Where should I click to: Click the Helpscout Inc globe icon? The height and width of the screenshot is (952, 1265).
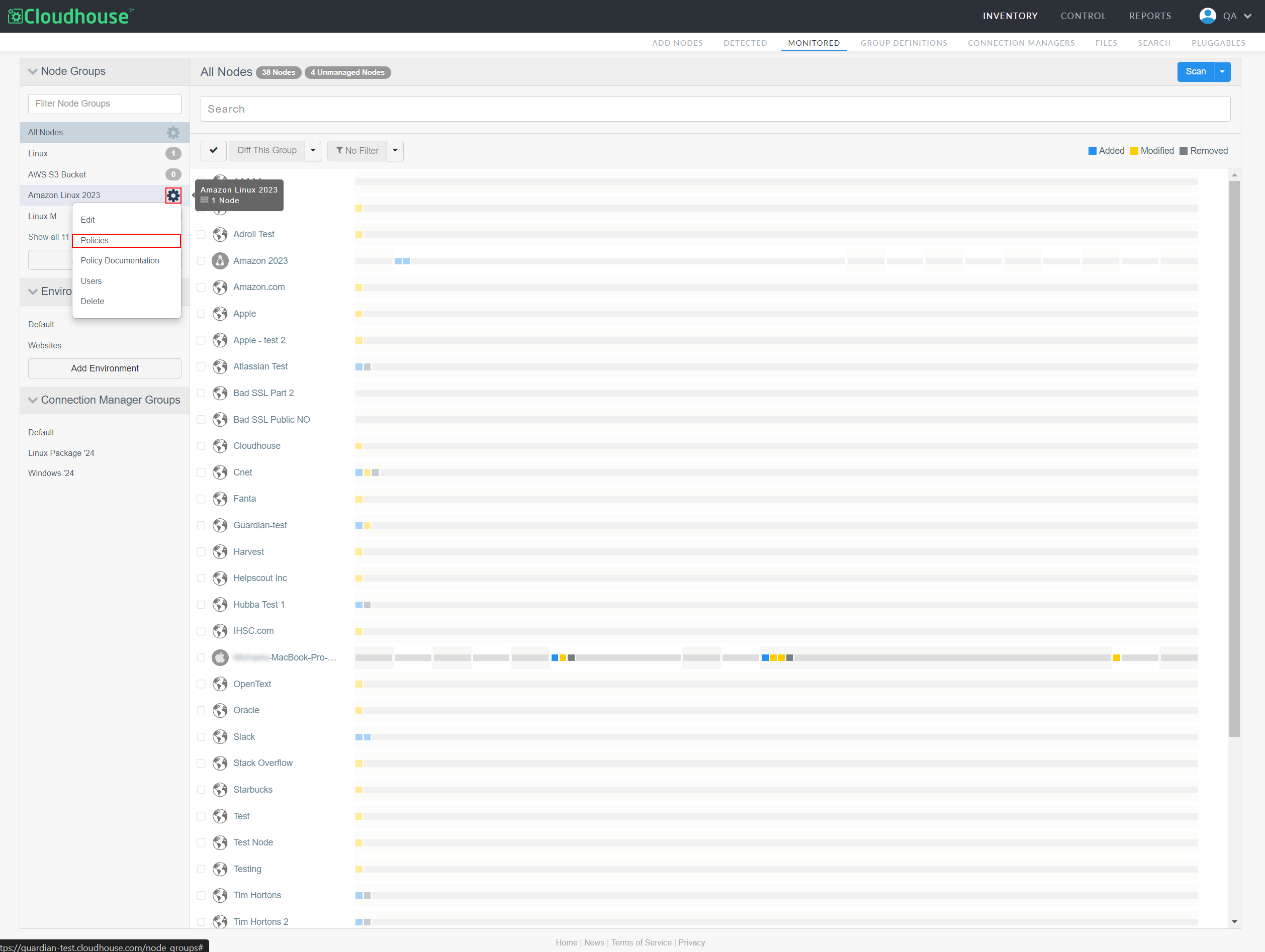click(220, 578)
